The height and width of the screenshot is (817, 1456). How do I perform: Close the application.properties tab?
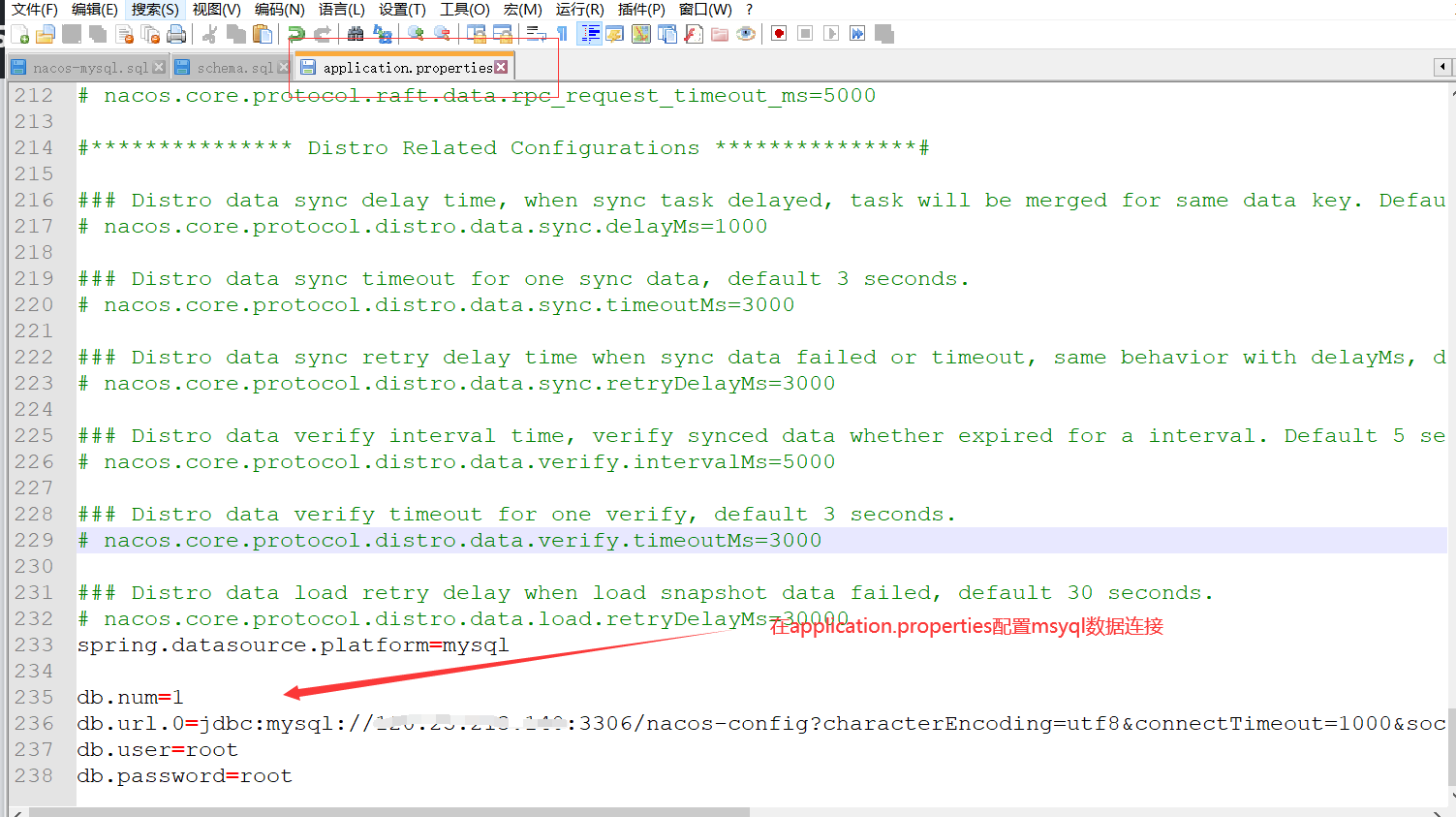[501, 67]
